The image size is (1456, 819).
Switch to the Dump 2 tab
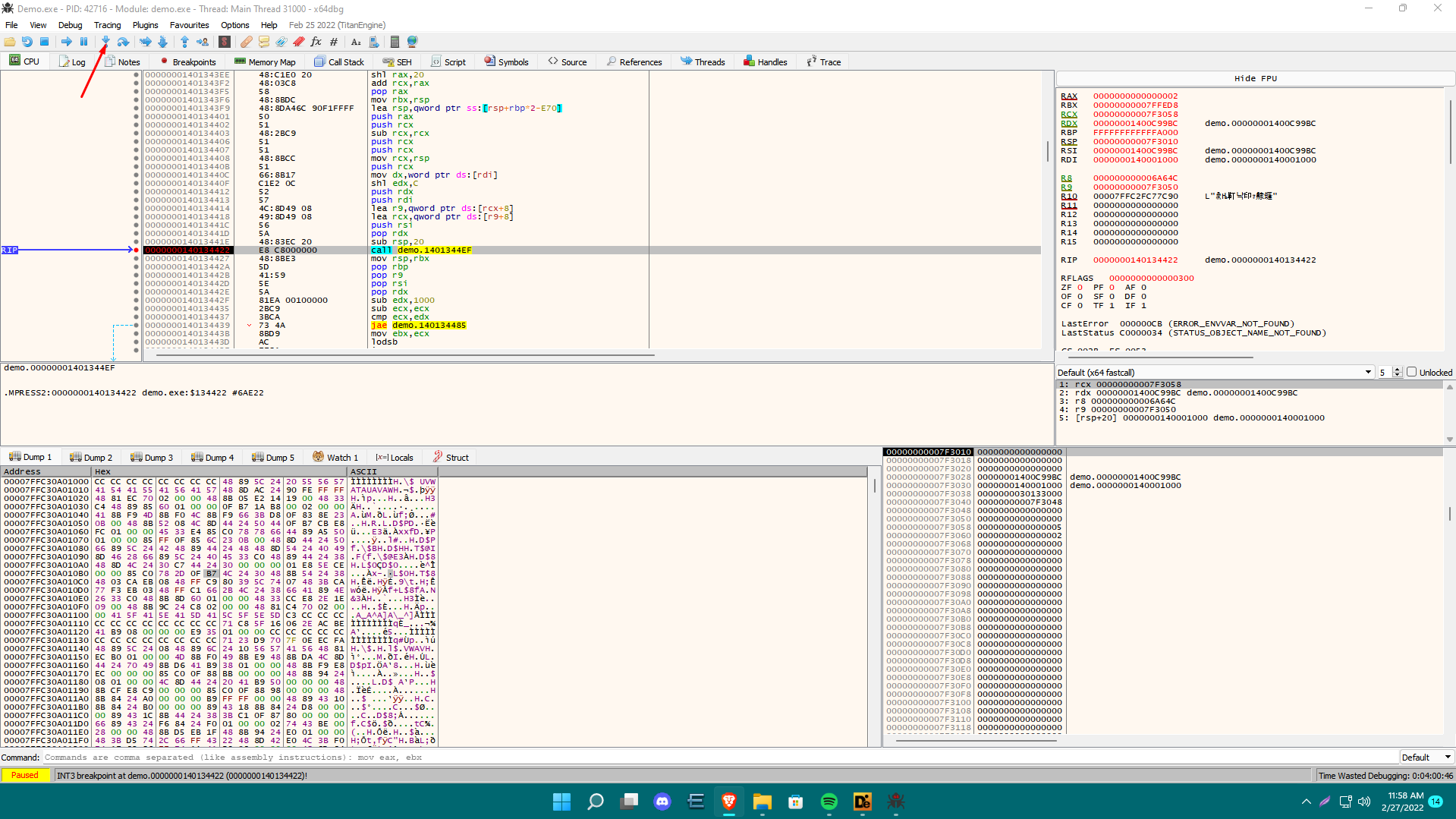pyautogui.click(x=91, y=457)
